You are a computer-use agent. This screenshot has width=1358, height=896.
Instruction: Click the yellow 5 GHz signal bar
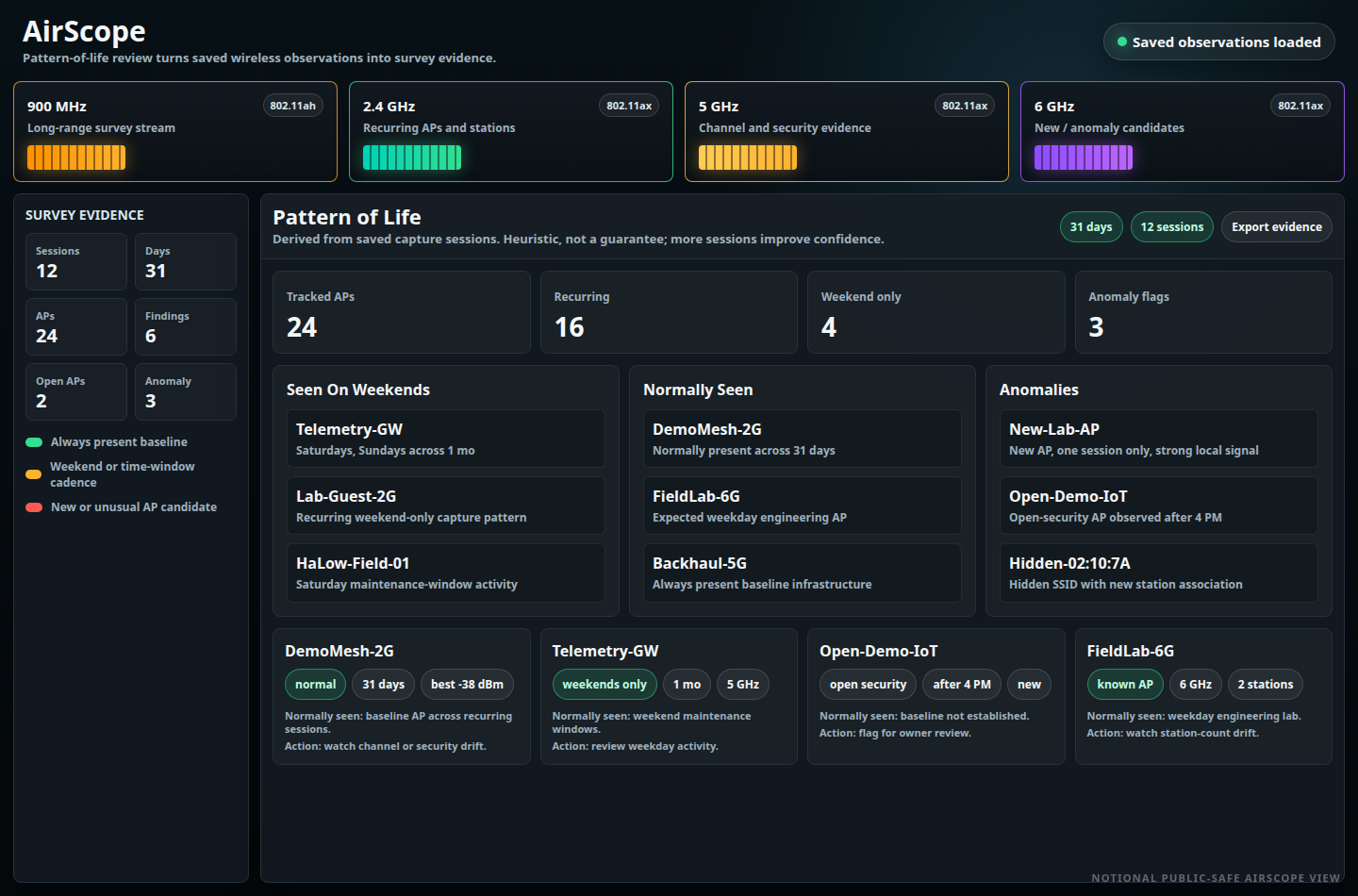click(x=748, y=158)
